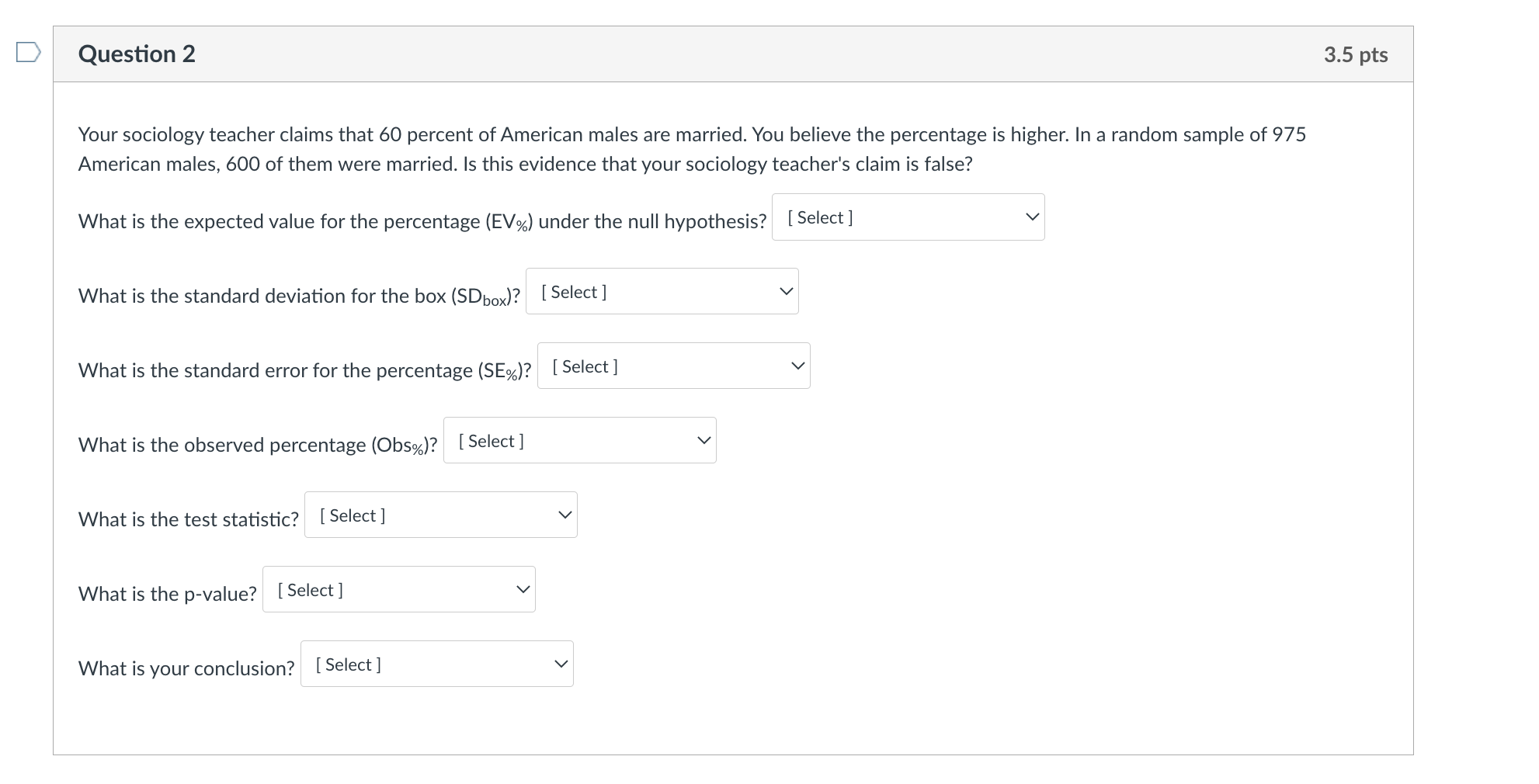
Task: Click the "What is the observed percentage" label
Action: (x=257, y=446)
